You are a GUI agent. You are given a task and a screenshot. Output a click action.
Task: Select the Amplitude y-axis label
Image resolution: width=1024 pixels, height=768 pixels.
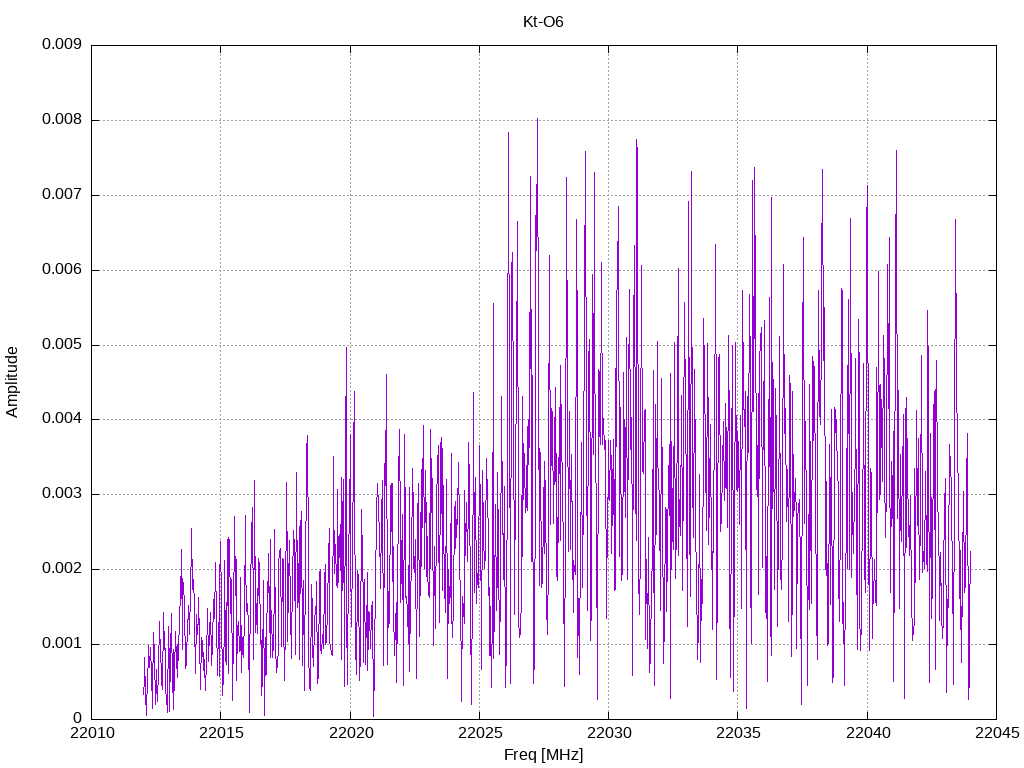(x=12, y=382)
